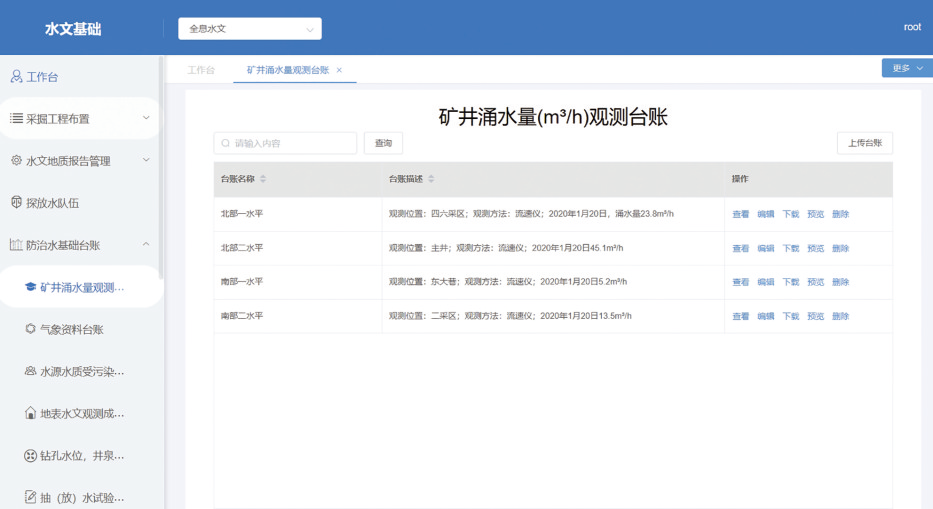Click the 水文基础 app title
The width and height of the screenshot is (933, 509).
(x=73, y=29)
